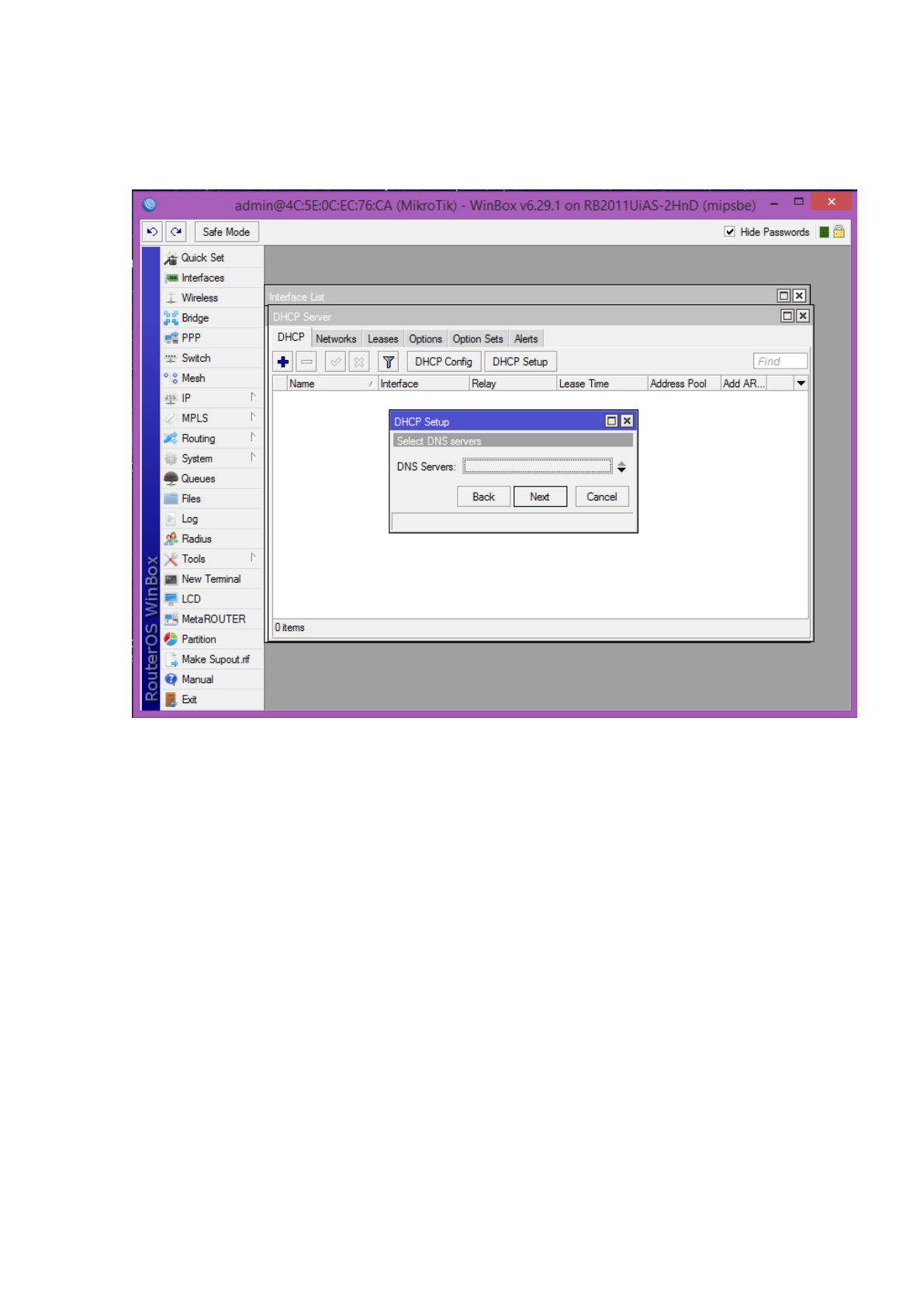Switch to the Networks tab
Image resolution: width=924 pixels, height=1307 pixels.
click(x=336, y=339)
